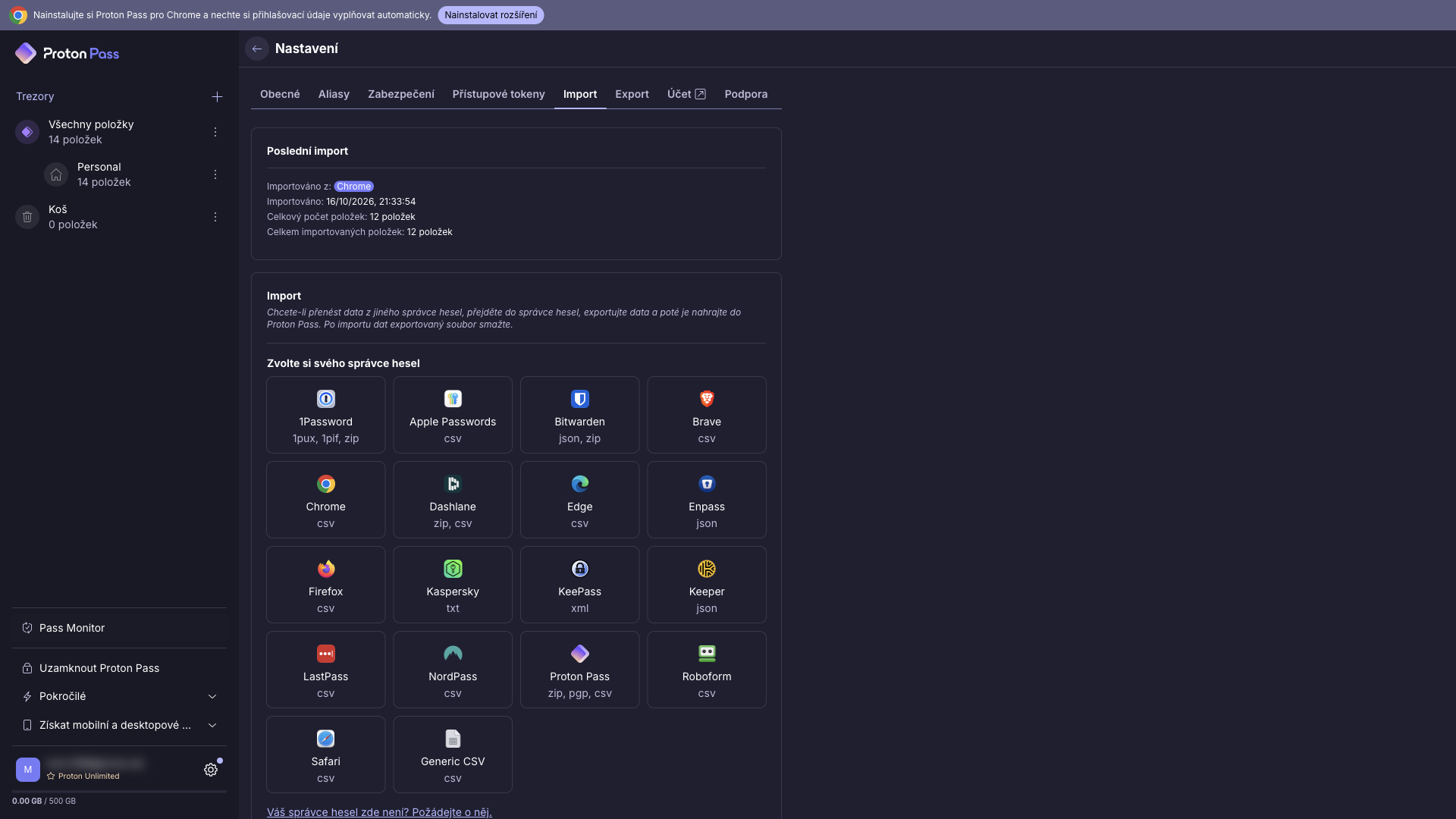Select 1Password as import source

click(x=325, y=415)
